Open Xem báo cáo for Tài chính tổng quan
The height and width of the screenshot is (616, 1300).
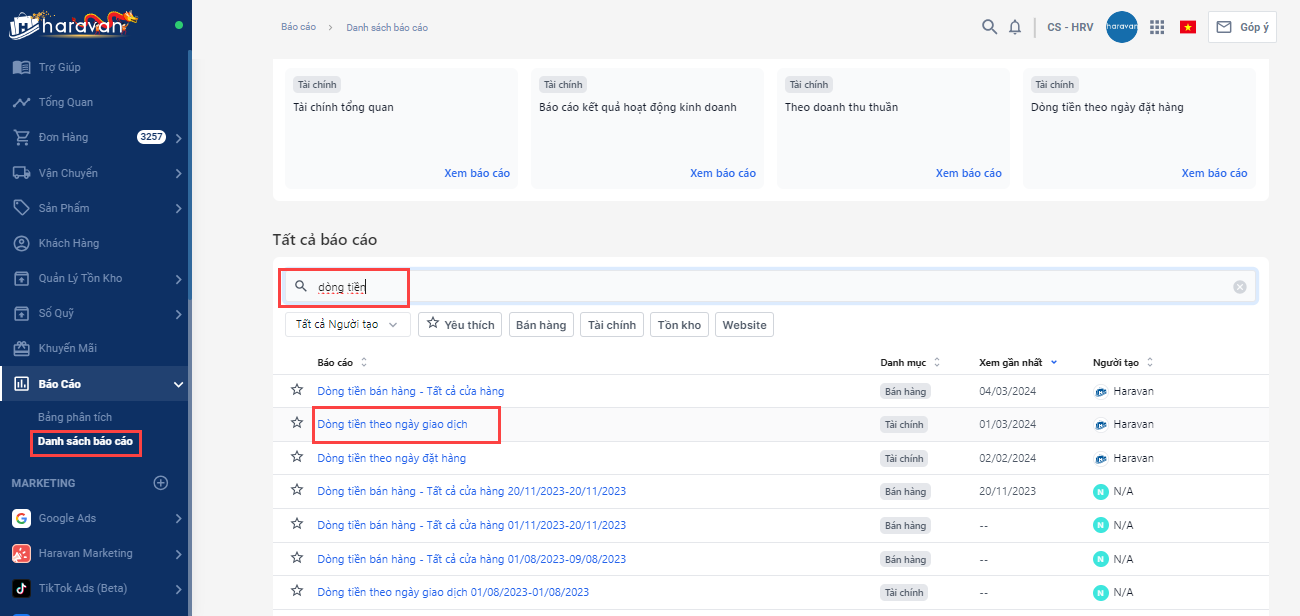[x=476, y=173]
